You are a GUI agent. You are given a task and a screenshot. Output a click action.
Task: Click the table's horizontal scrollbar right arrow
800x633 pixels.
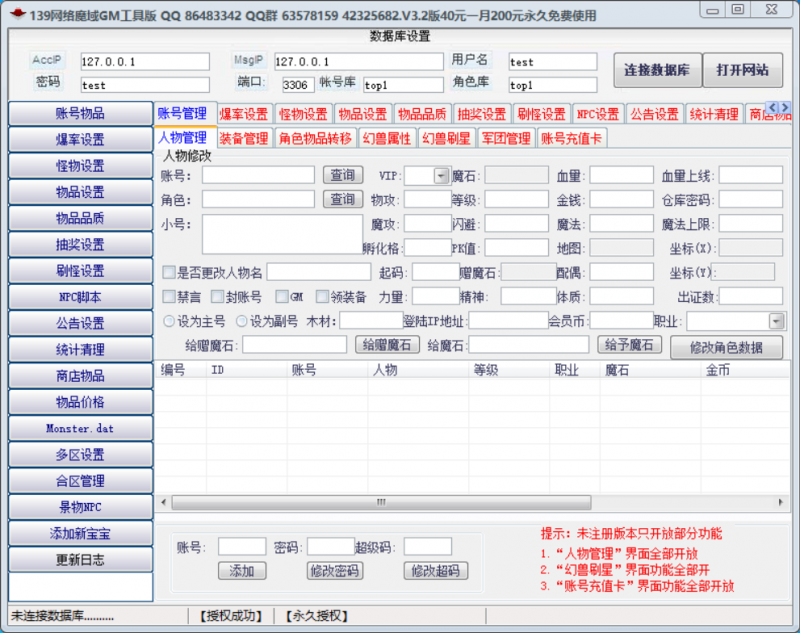(x=783, y=501)
